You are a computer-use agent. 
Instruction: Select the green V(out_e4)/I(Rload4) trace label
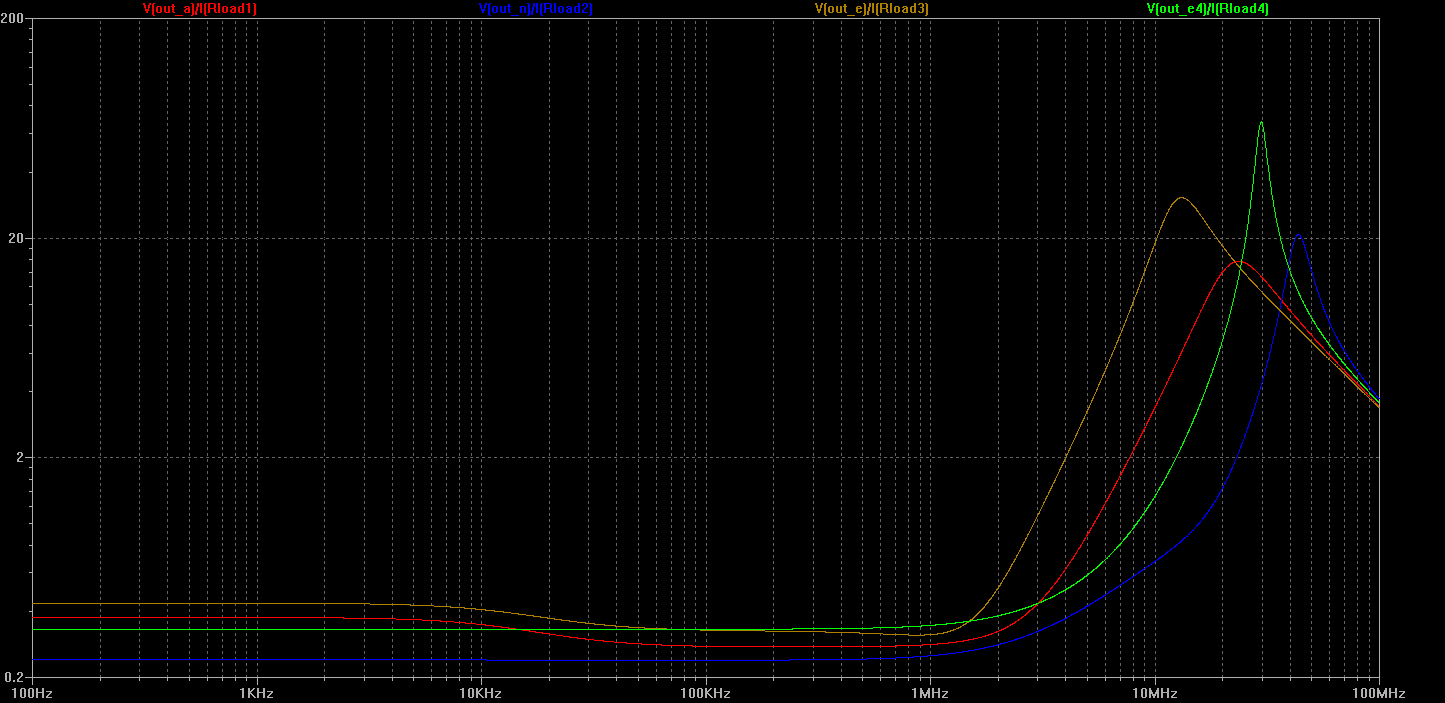coord(1208,9)
